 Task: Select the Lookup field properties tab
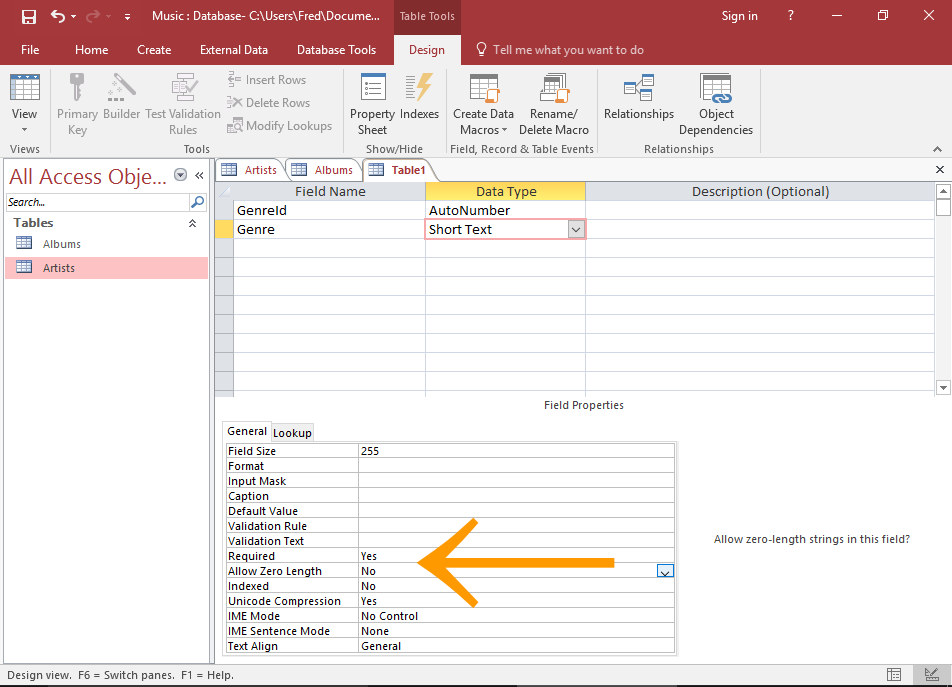point(292,433)
